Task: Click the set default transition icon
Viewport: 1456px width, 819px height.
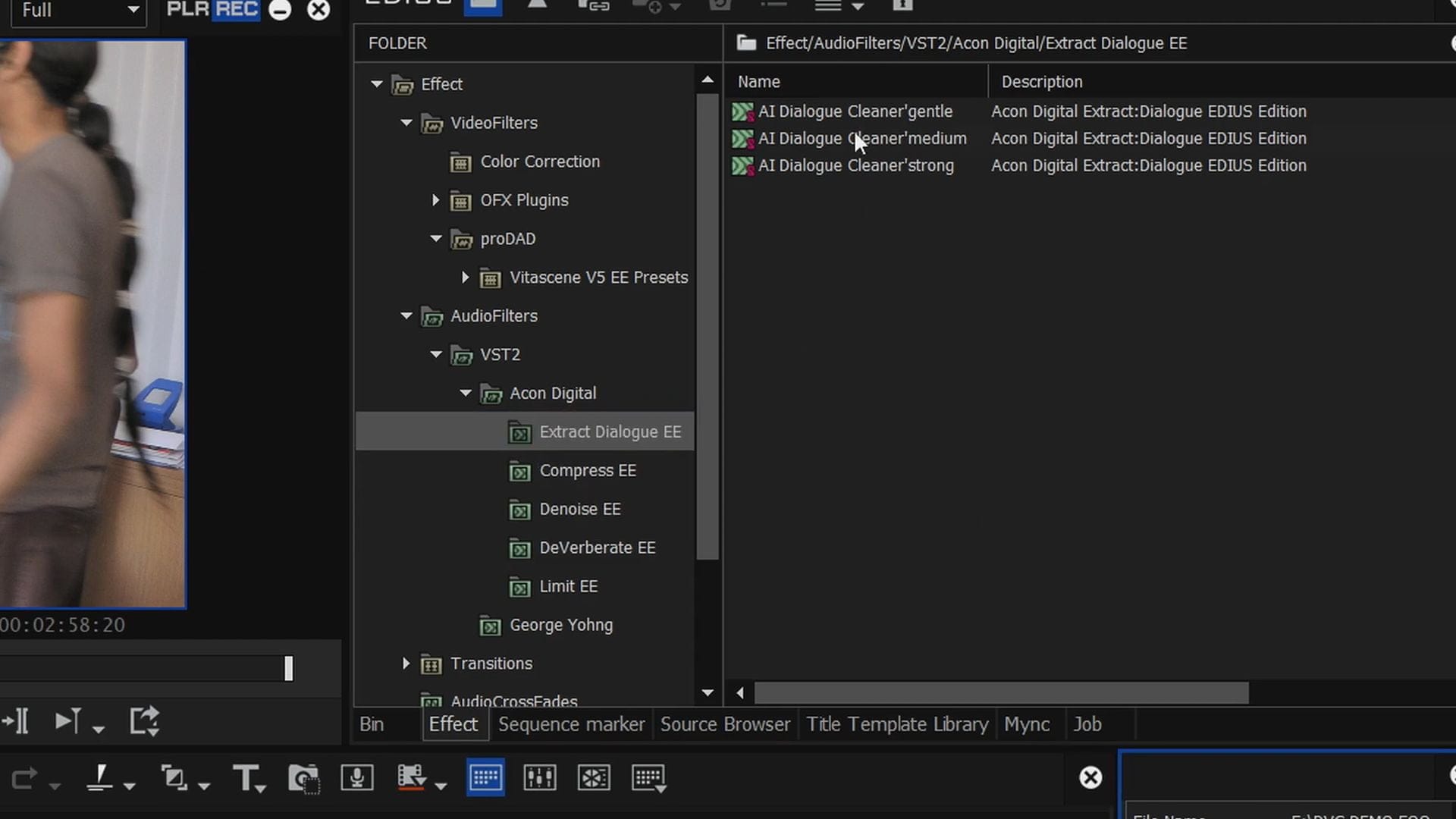Action: [174, 778]
